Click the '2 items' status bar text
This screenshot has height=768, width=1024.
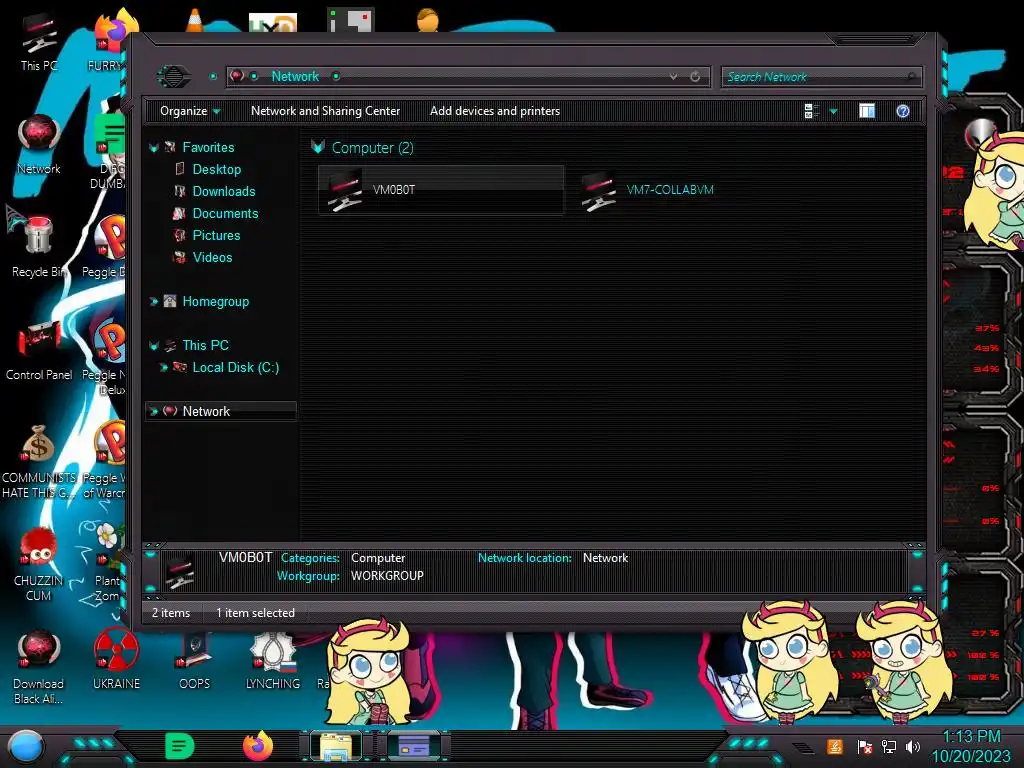pyautogui.click(x=171, y=613)
